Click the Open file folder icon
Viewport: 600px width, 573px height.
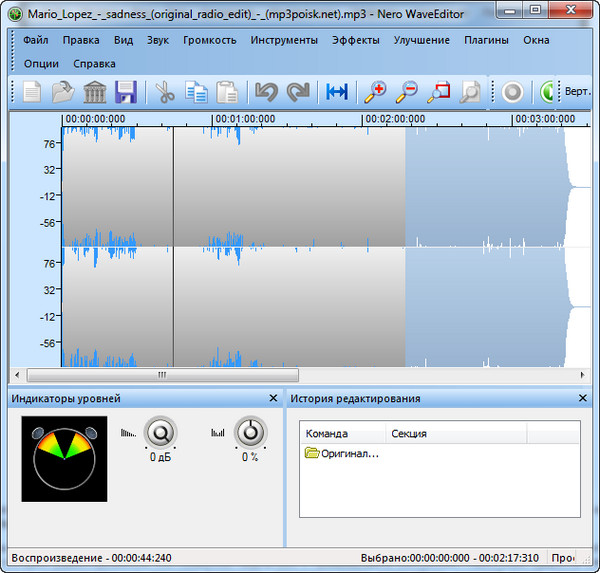(63, 93)
